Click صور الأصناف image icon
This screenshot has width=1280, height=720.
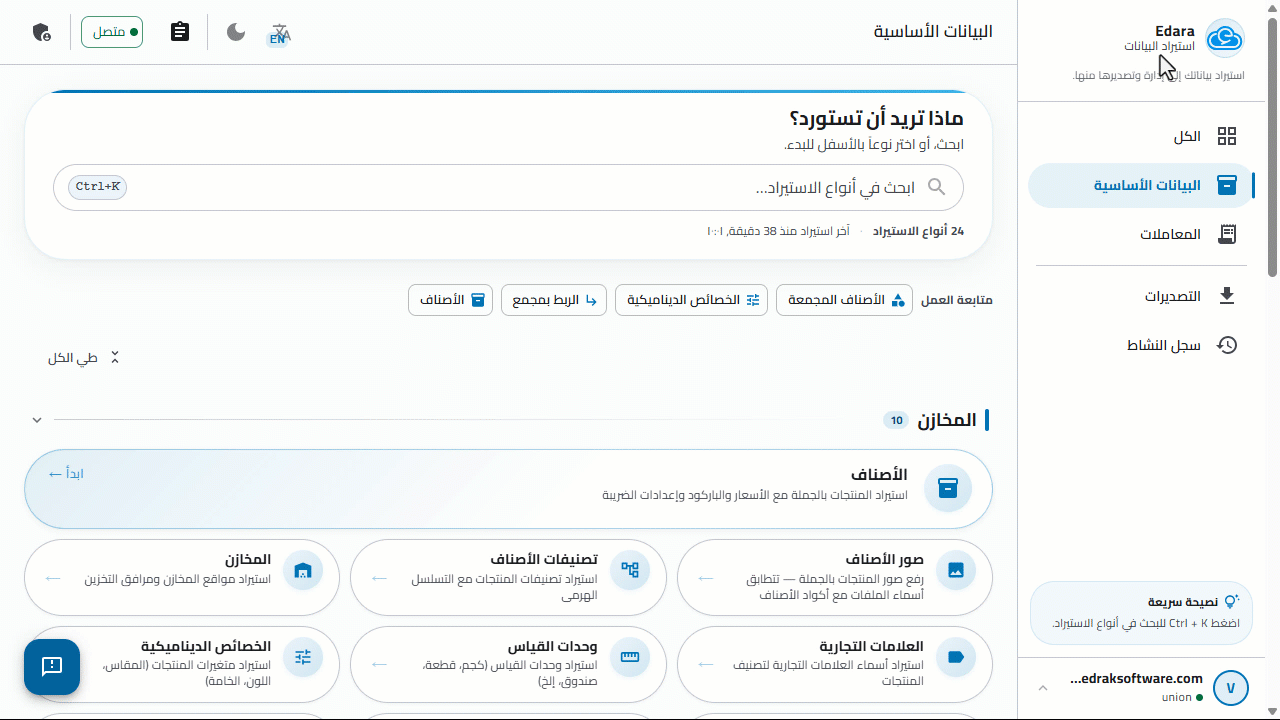956,571
